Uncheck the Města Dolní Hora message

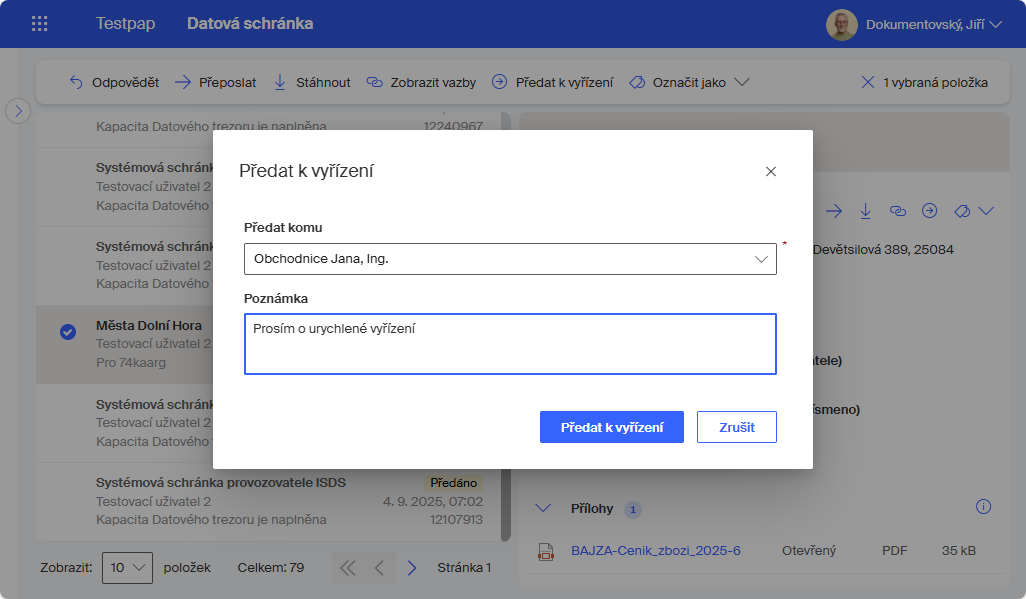tap(68, 332)
